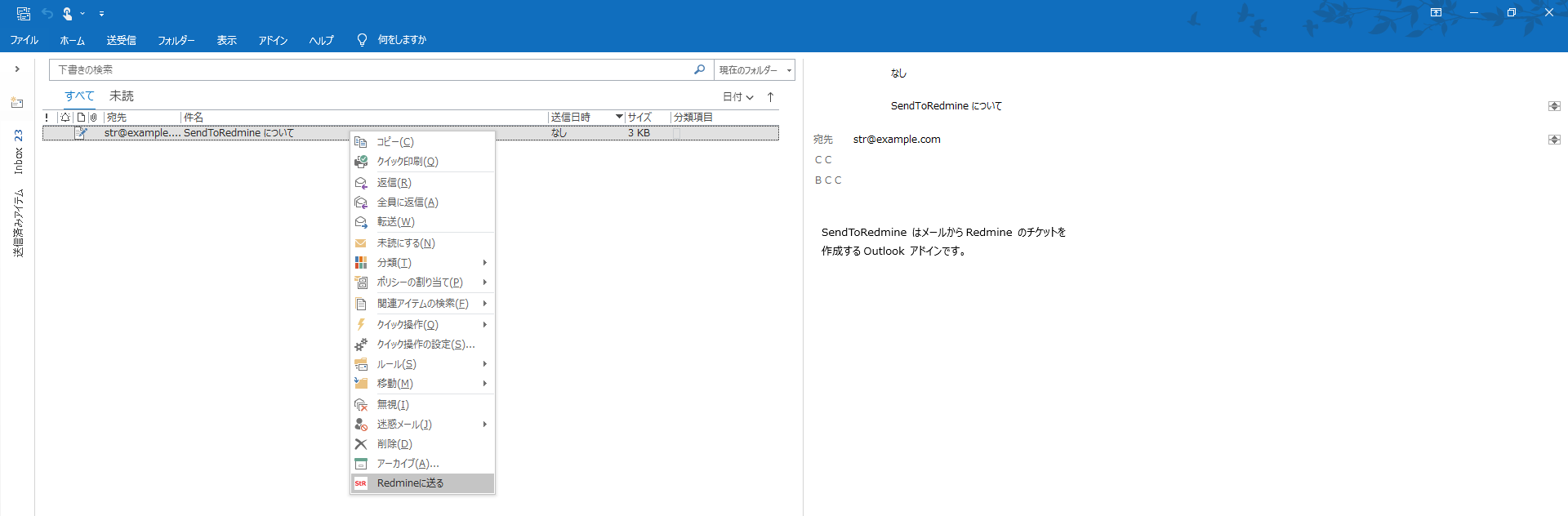
Task: Open touch mode dropdown arrow
Action: click(82, 14)
